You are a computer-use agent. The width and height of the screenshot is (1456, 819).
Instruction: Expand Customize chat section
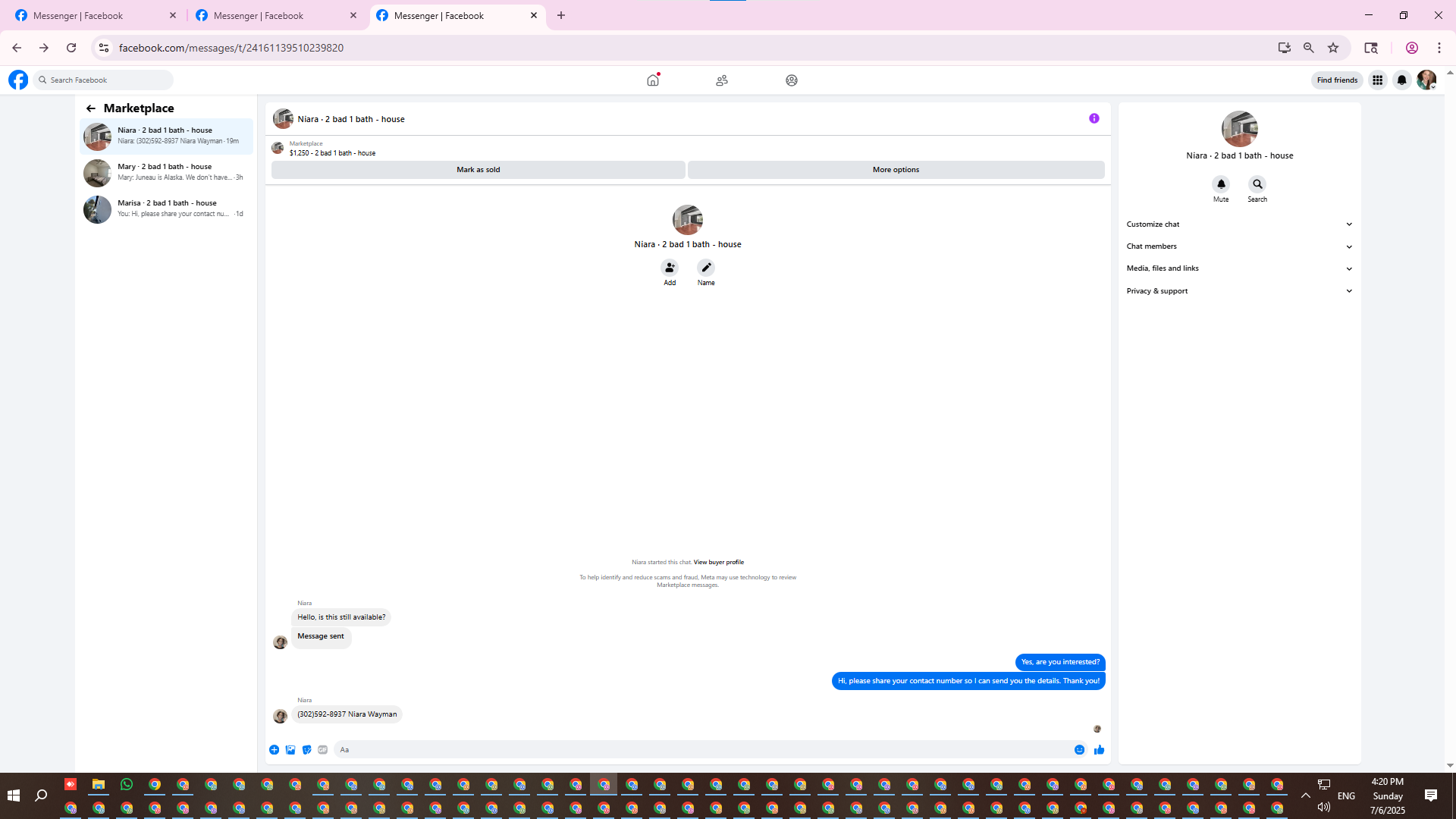pyautogui.click(x=1239, y=224)
